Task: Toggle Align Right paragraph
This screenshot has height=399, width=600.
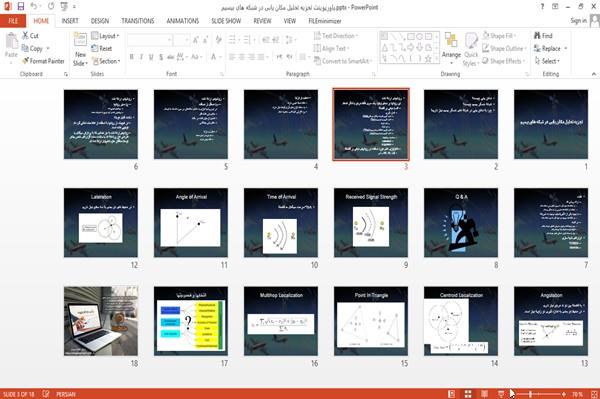Action: pyautogui.click(x=251, y=57)
